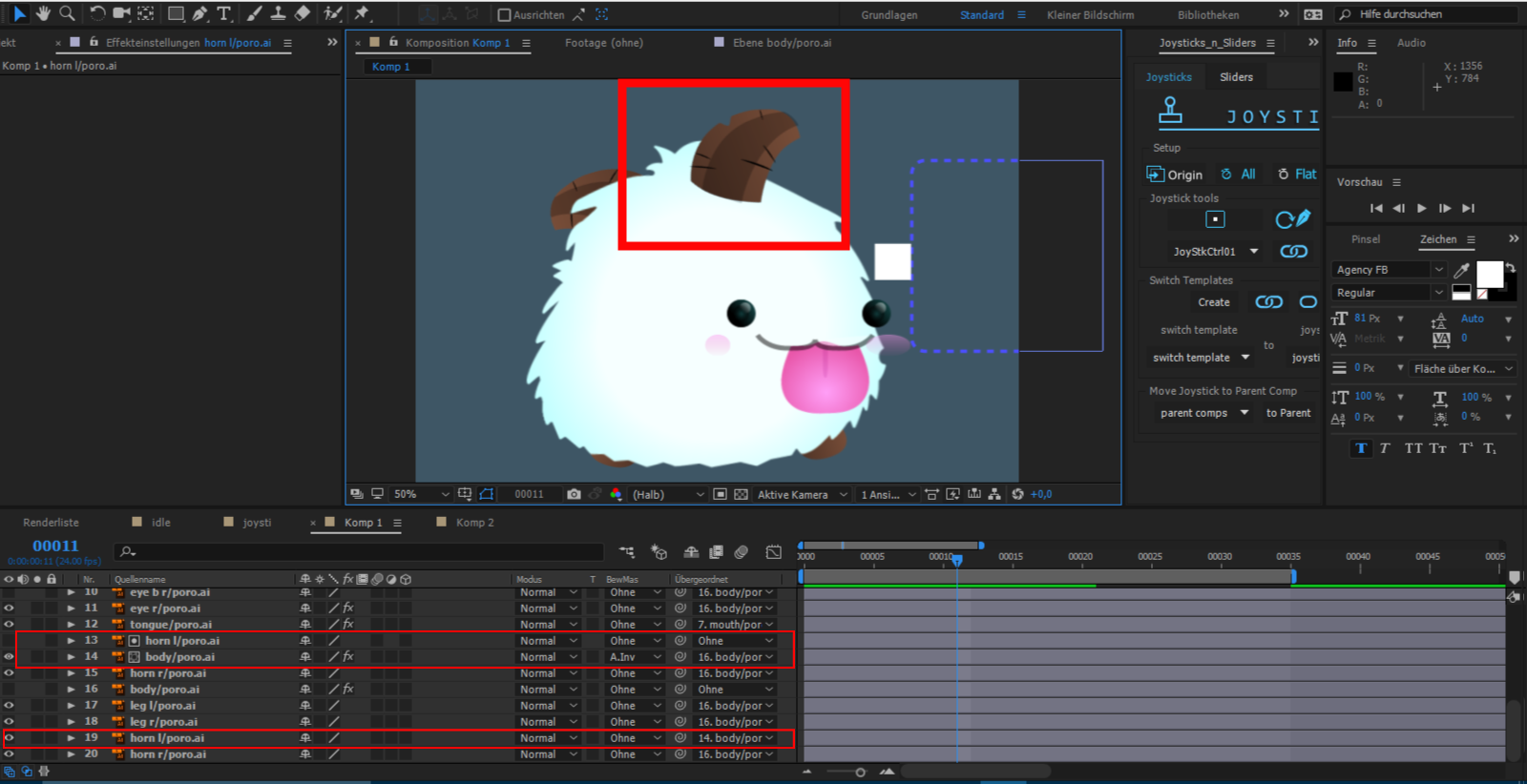1527x784 pixels.
Task: Open channel and color management icon
Action: point(616,494)
